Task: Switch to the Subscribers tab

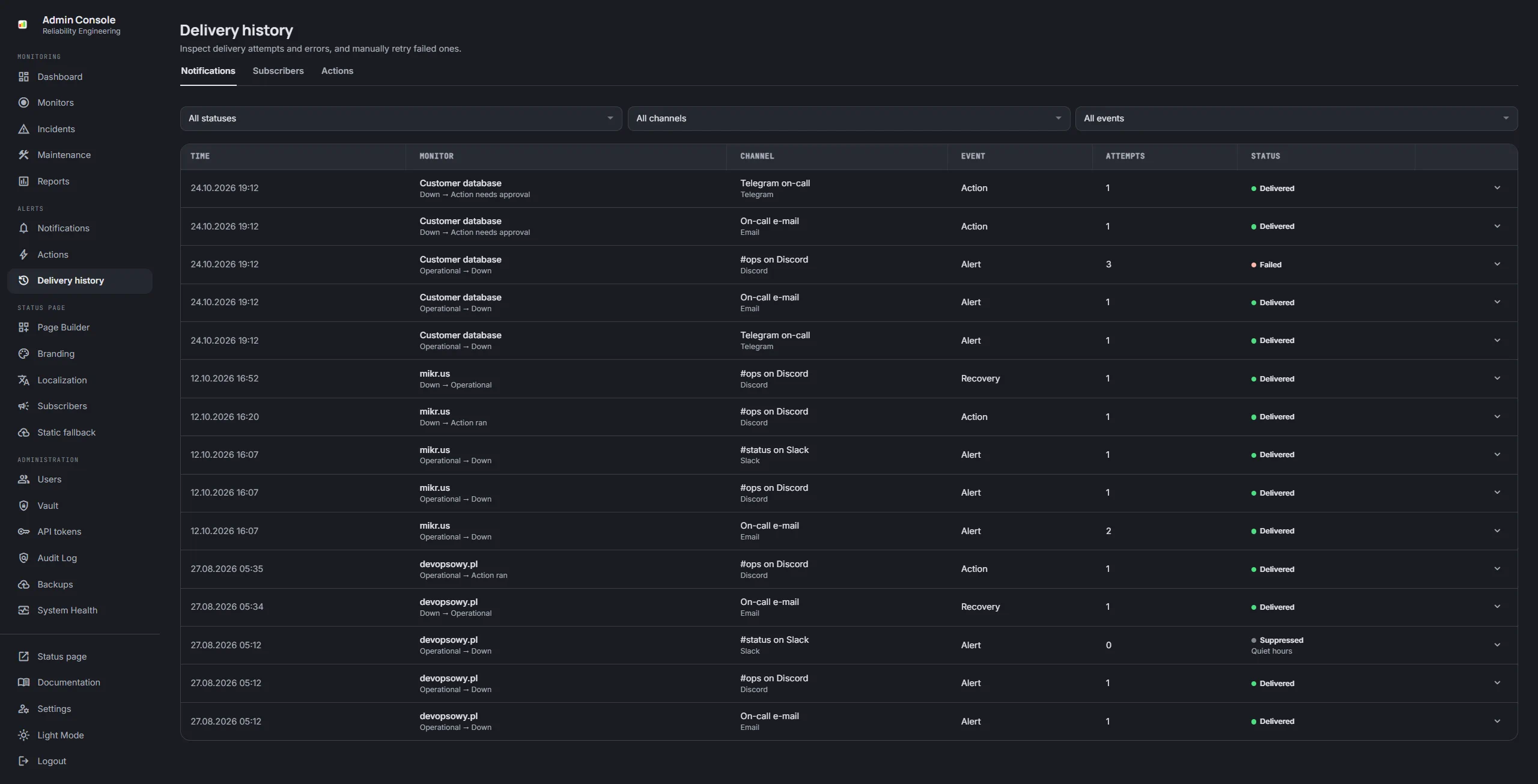Action: tap(278, 71)
